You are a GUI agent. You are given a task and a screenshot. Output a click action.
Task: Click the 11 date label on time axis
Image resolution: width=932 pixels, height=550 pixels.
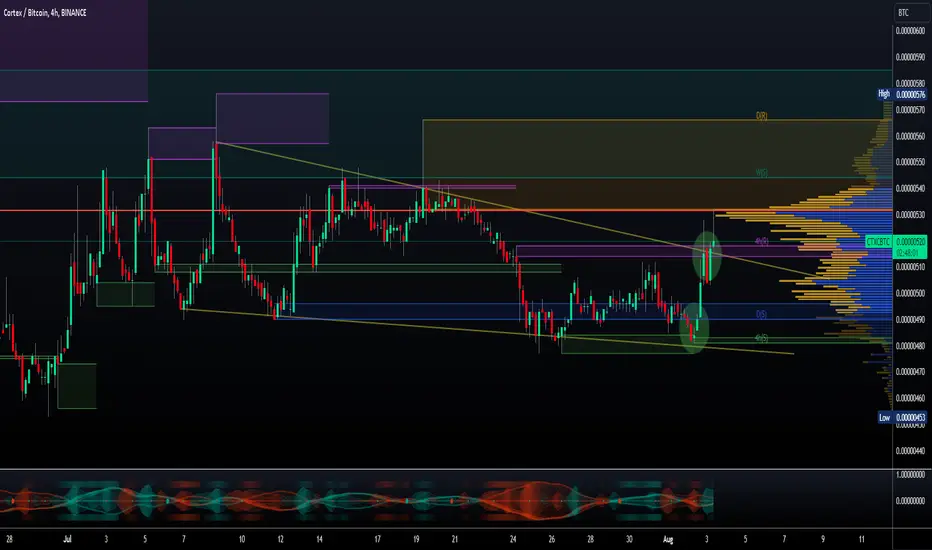tap(861, 539)
